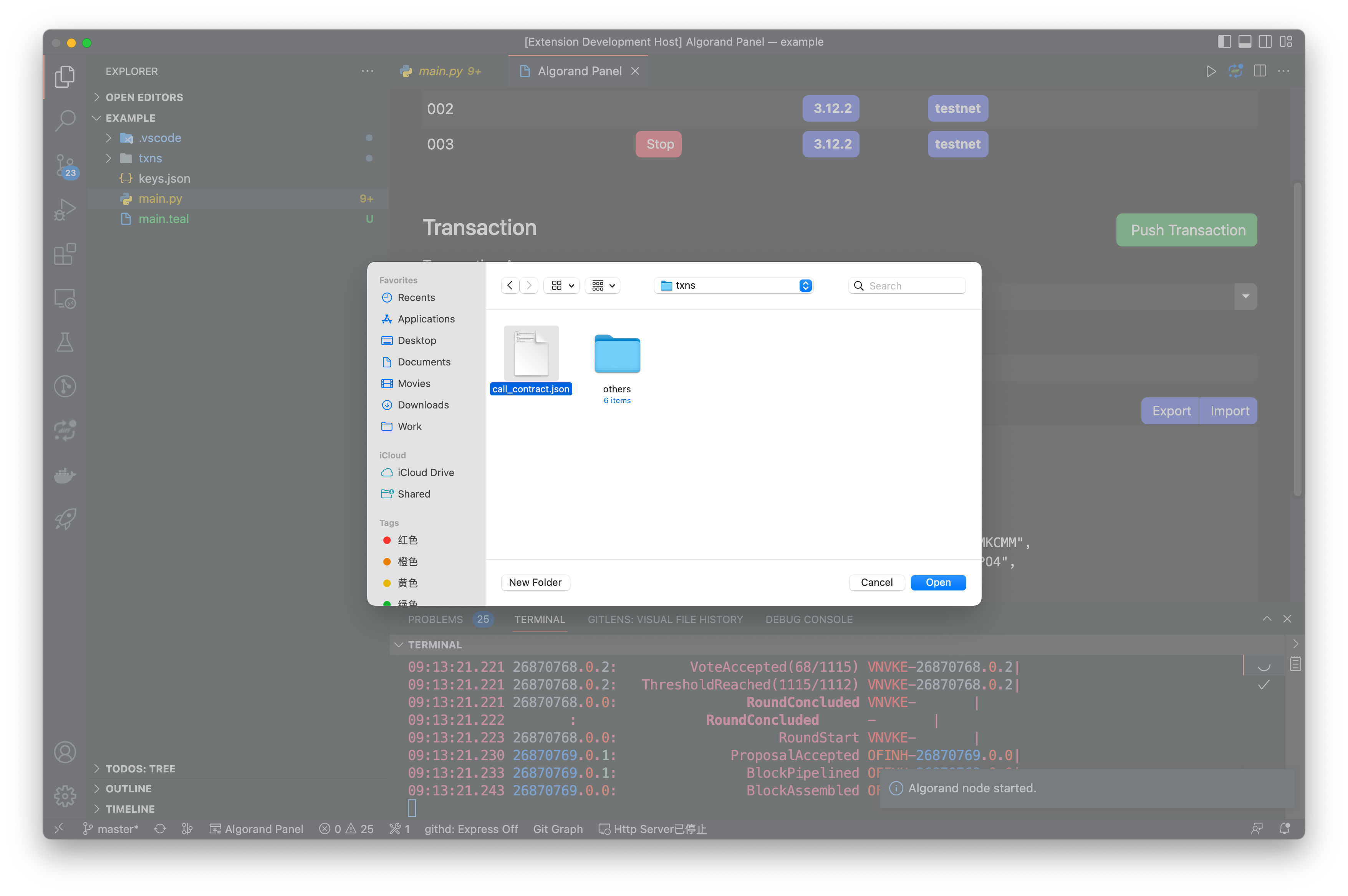Screen dimensions: 1348x896
Task: Click the Testing flask icon
Action: [x=65, y=342]
